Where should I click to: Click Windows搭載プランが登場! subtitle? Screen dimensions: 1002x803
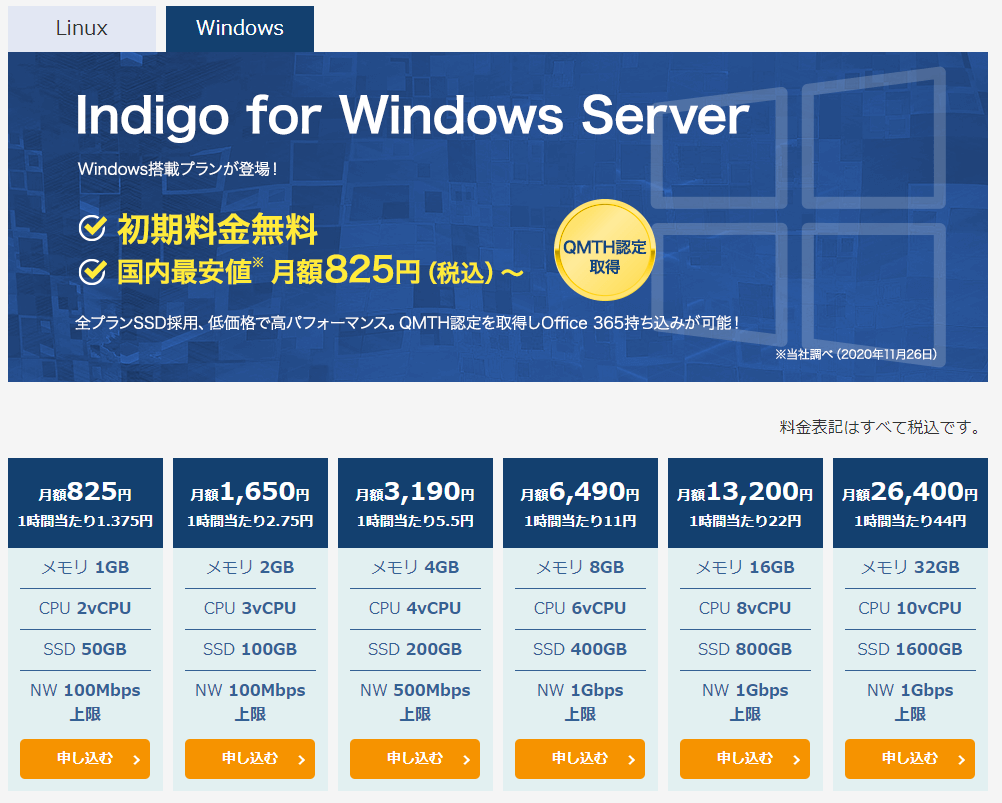(x=178, y=169)
